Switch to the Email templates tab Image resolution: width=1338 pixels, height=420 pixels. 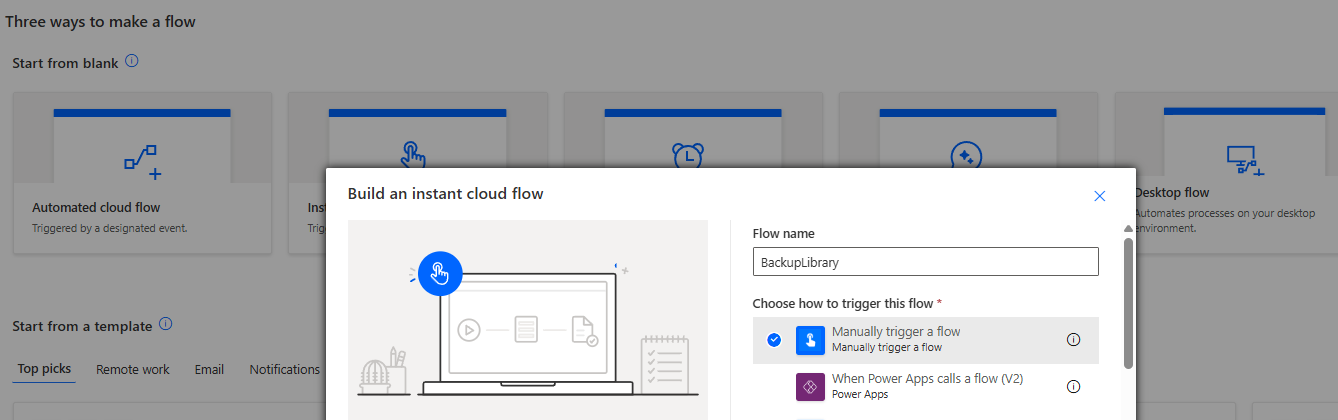point(209,369)
